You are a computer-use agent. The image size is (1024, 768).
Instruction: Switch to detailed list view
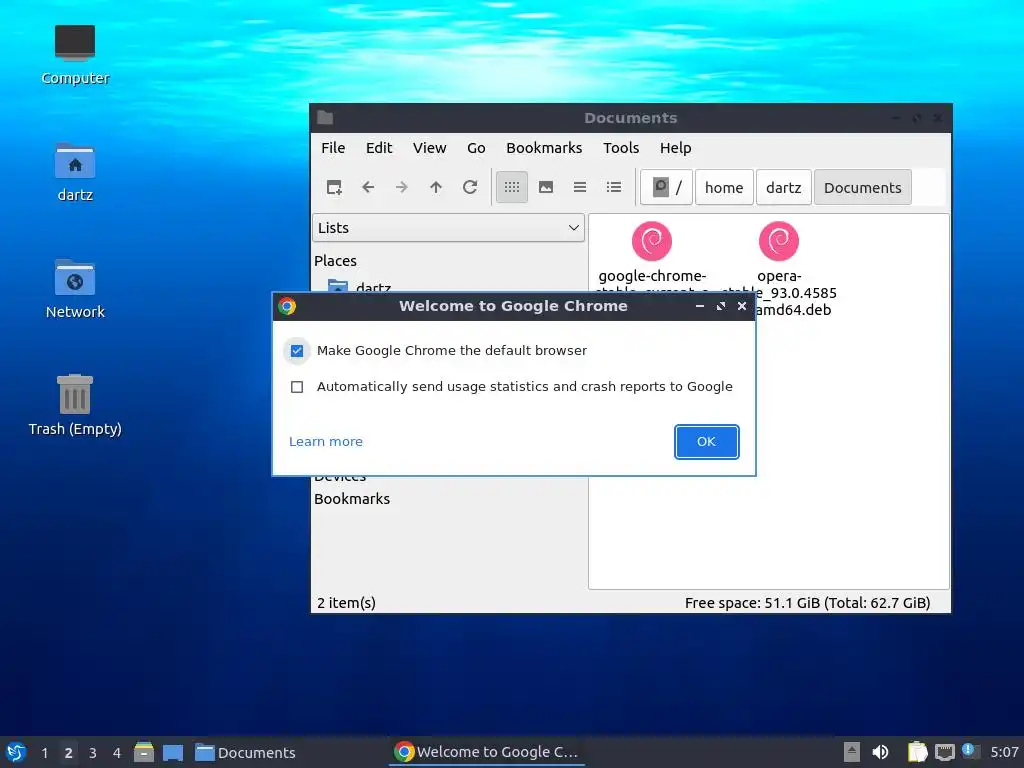(x=614, y=187)
